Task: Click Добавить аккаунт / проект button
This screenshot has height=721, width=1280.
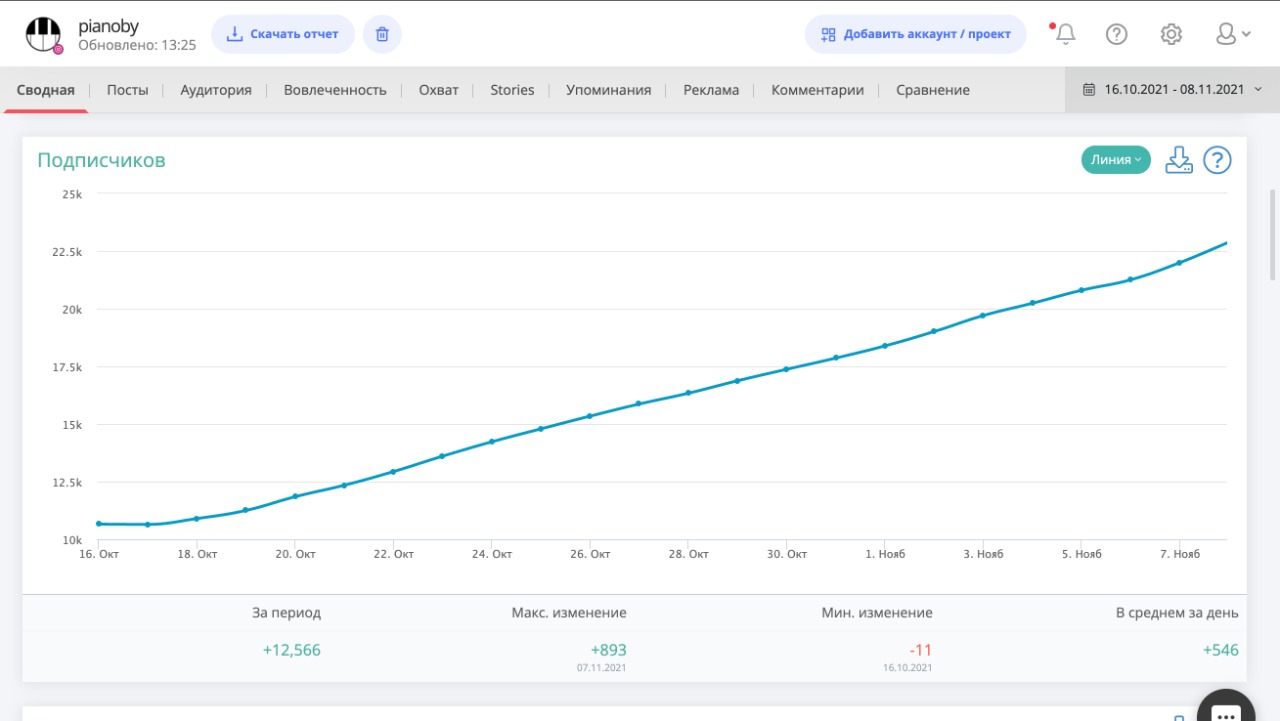Action: [x=916, y=34]
